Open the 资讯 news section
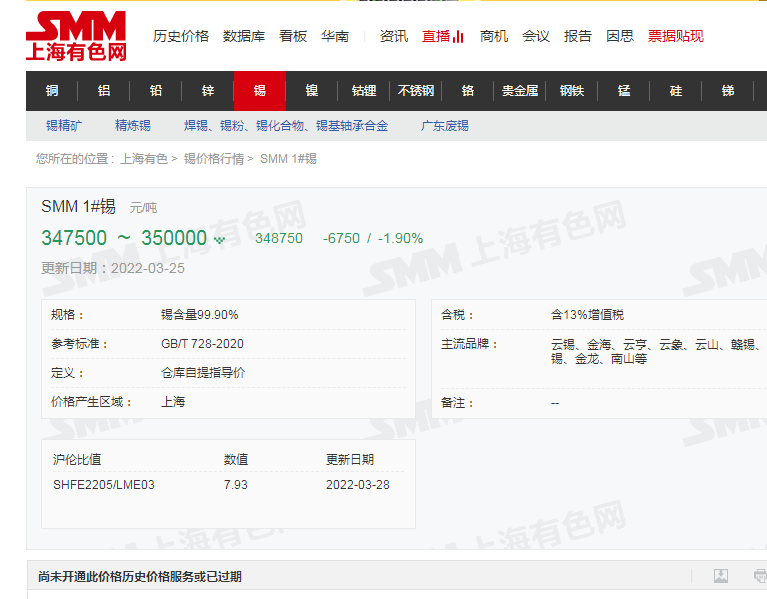Screen dimensions: 767x599 [394, 36]
